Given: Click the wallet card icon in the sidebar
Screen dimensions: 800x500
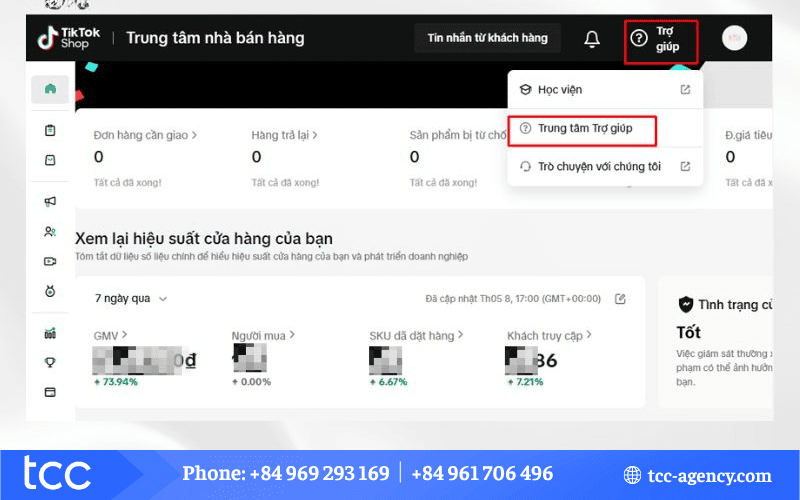Looking at the screenshot, I should point(50,391).
